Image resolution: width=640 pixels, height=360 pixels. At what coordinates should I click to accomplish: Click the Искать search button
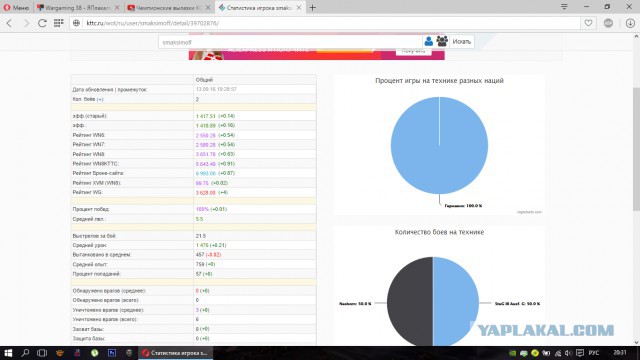pyautogui.click(x=462, y=42)
